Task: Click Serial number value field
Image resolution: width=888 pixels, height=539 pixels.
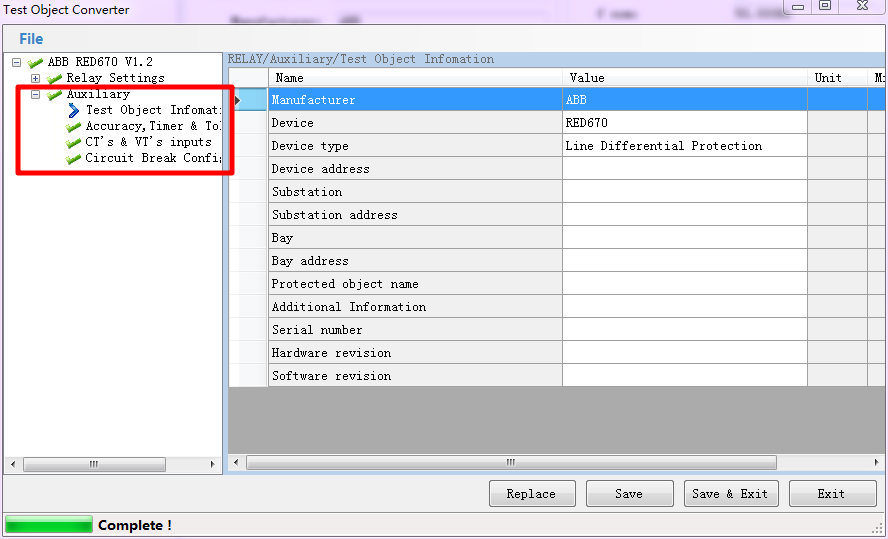Action: [x=685, y=329]
